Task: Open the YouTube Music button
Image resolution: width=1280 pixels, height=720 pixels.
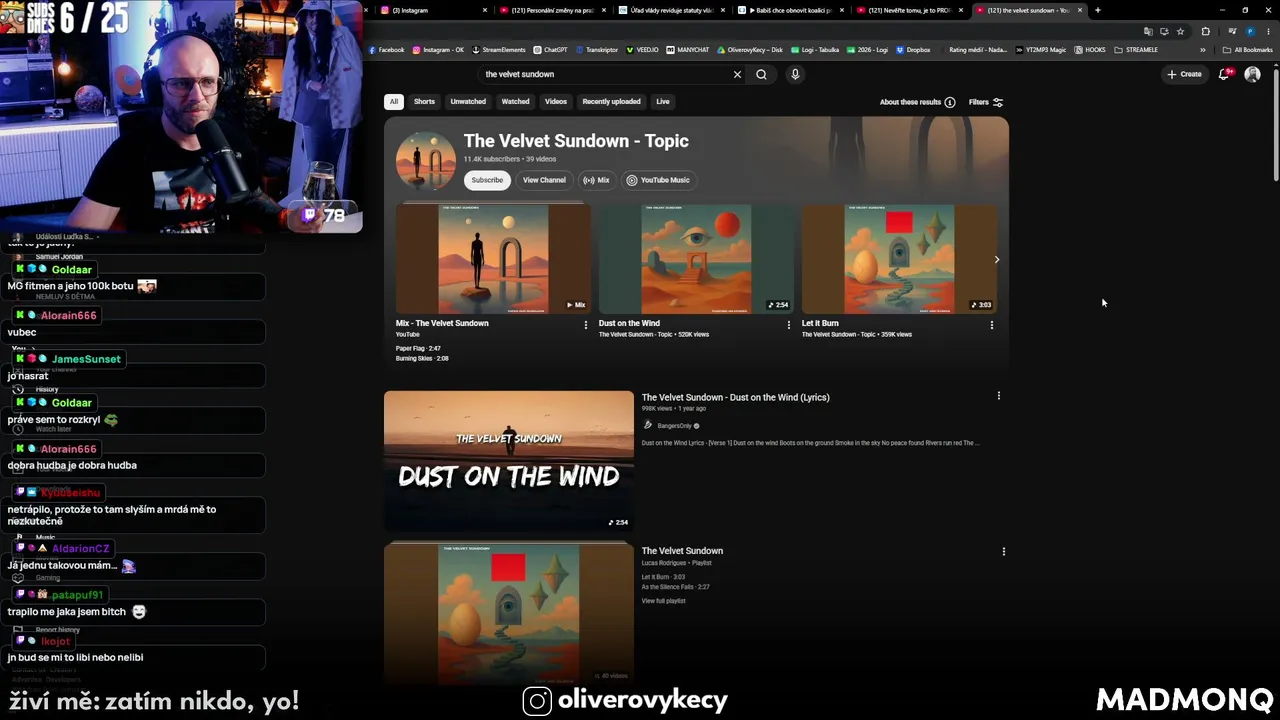Action: click(x=658, y=180)
